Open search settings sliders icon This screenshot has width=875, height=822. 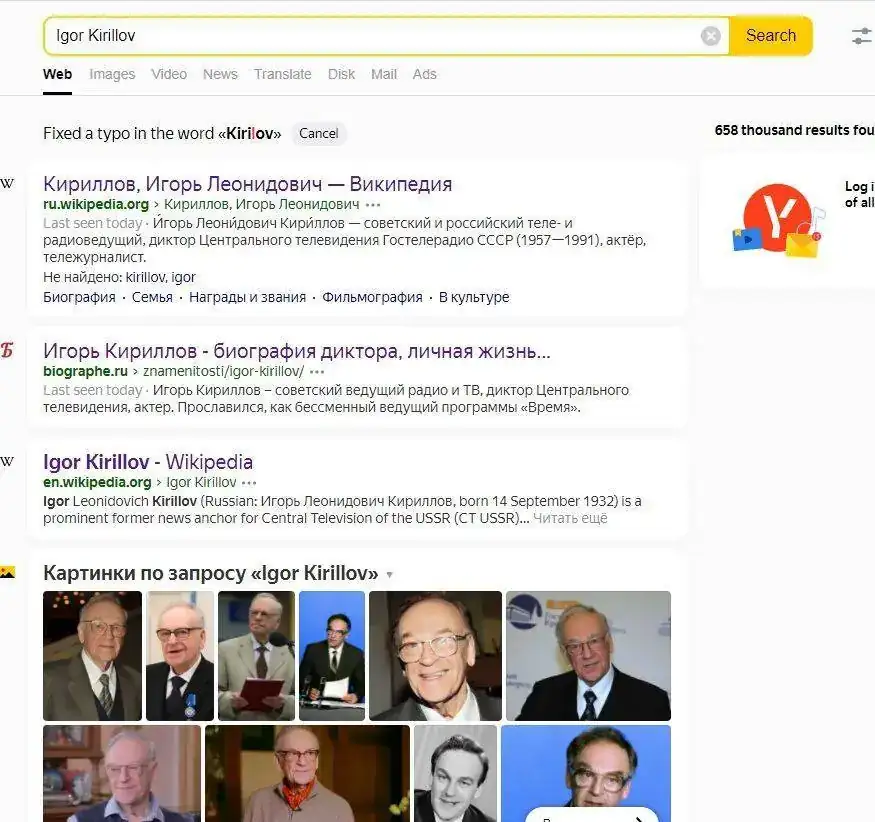pos(863,36)
